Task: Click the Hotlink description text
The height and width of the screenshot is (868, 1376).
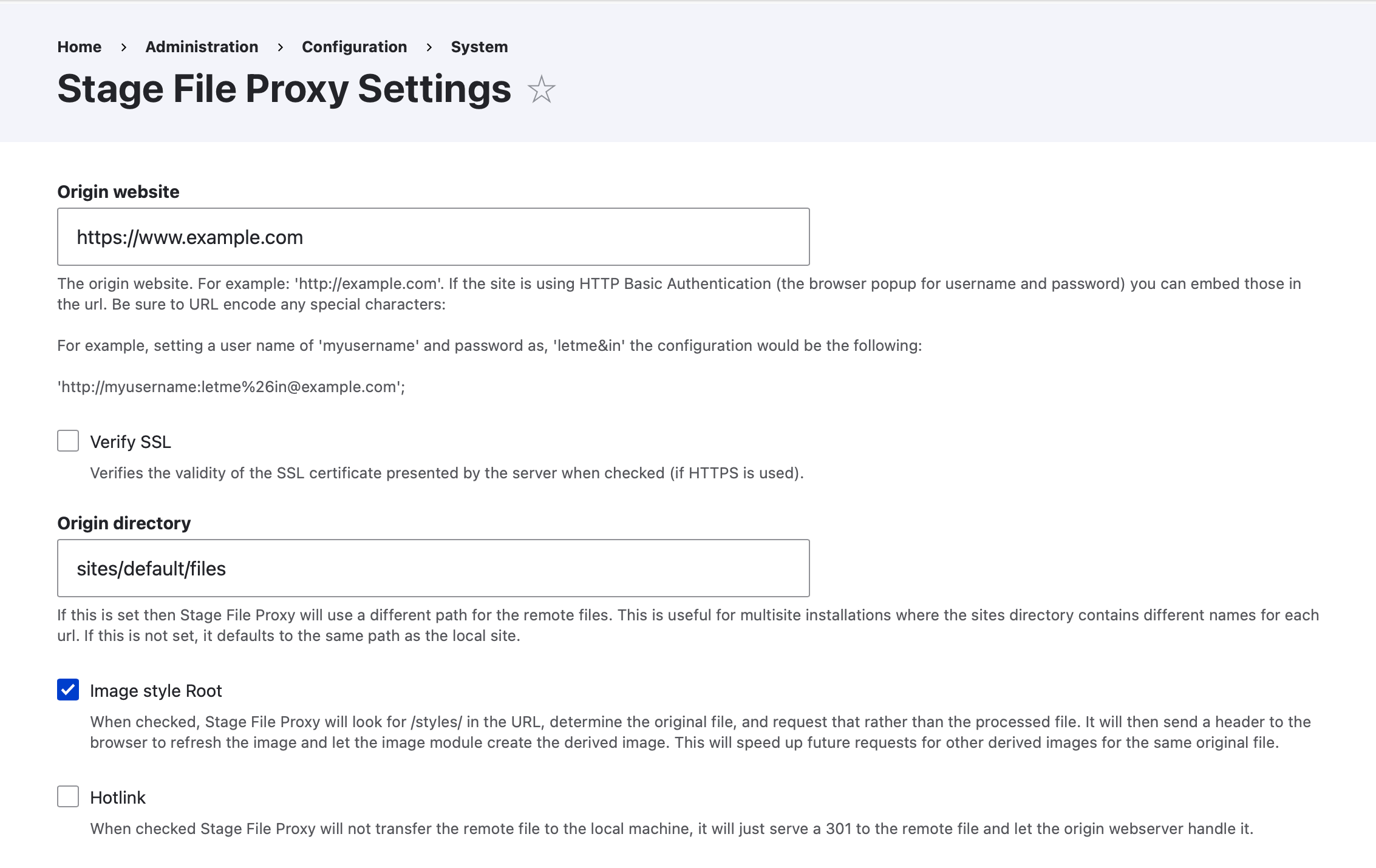Action: [672, 829]
